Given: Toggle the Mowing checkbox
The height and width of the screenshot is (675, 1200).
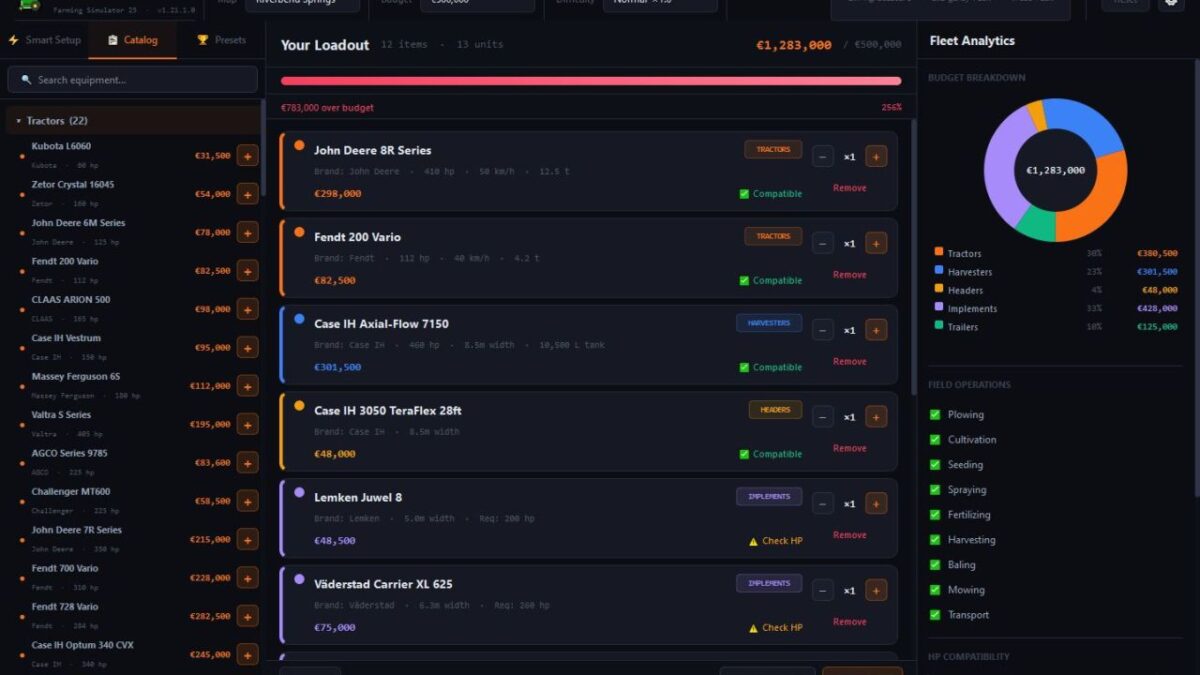Looking at the screenshot, I should [935, 590].
